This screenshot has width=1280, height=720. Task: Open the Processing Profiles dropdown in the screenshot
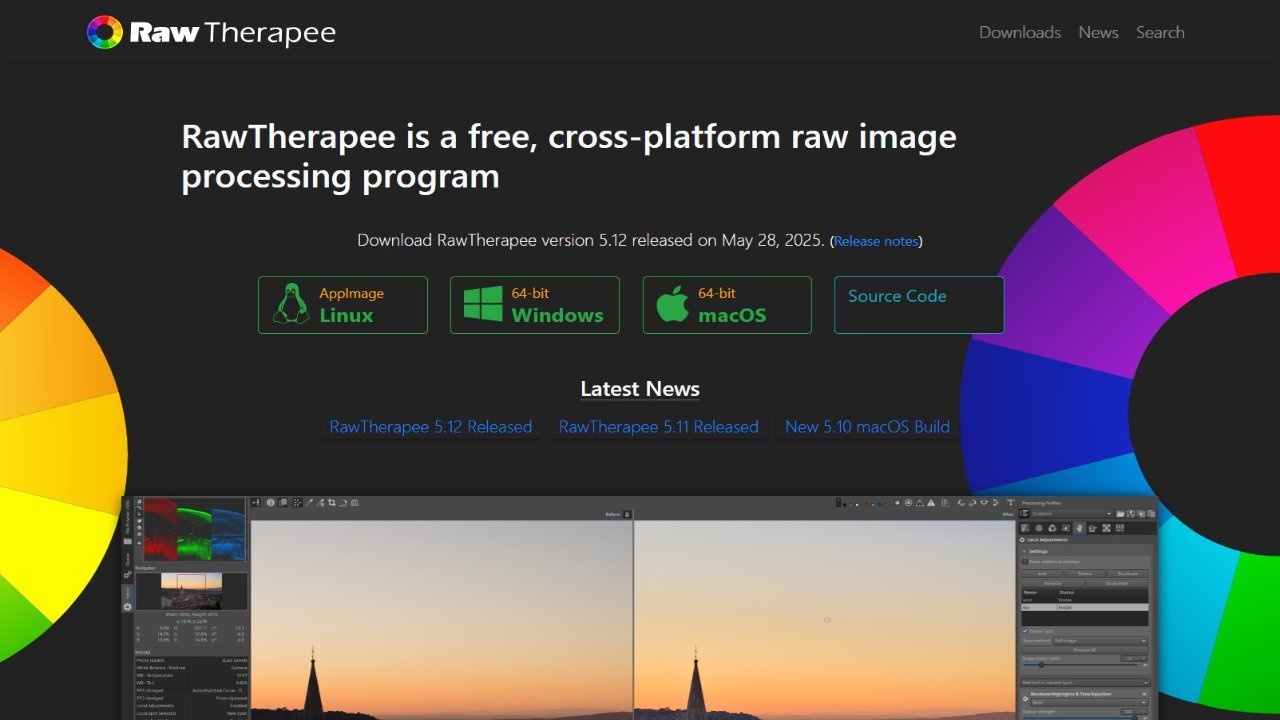click(x=1072, y=514)
